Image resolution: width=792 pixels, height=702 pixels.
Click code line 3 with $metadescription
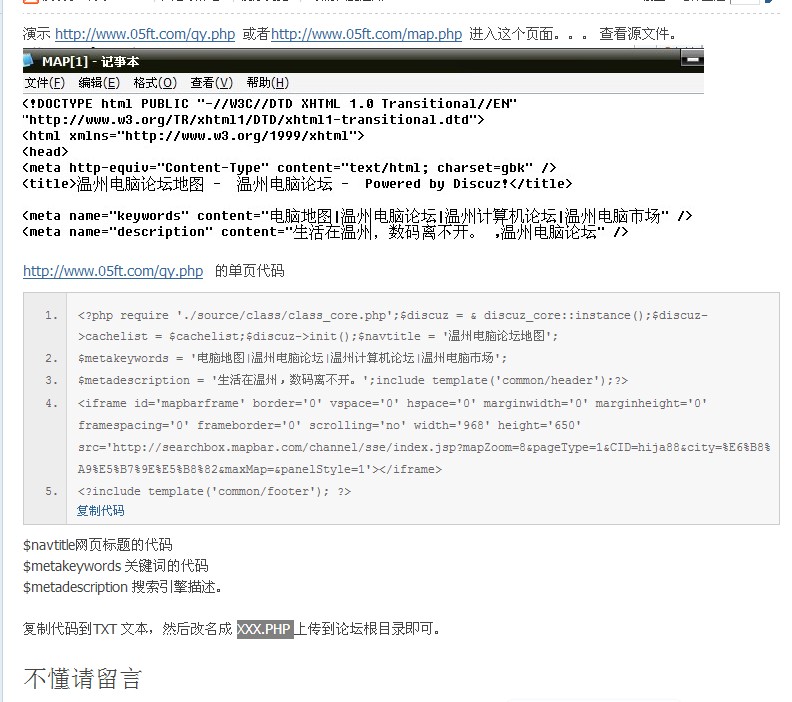pos(353,380)
